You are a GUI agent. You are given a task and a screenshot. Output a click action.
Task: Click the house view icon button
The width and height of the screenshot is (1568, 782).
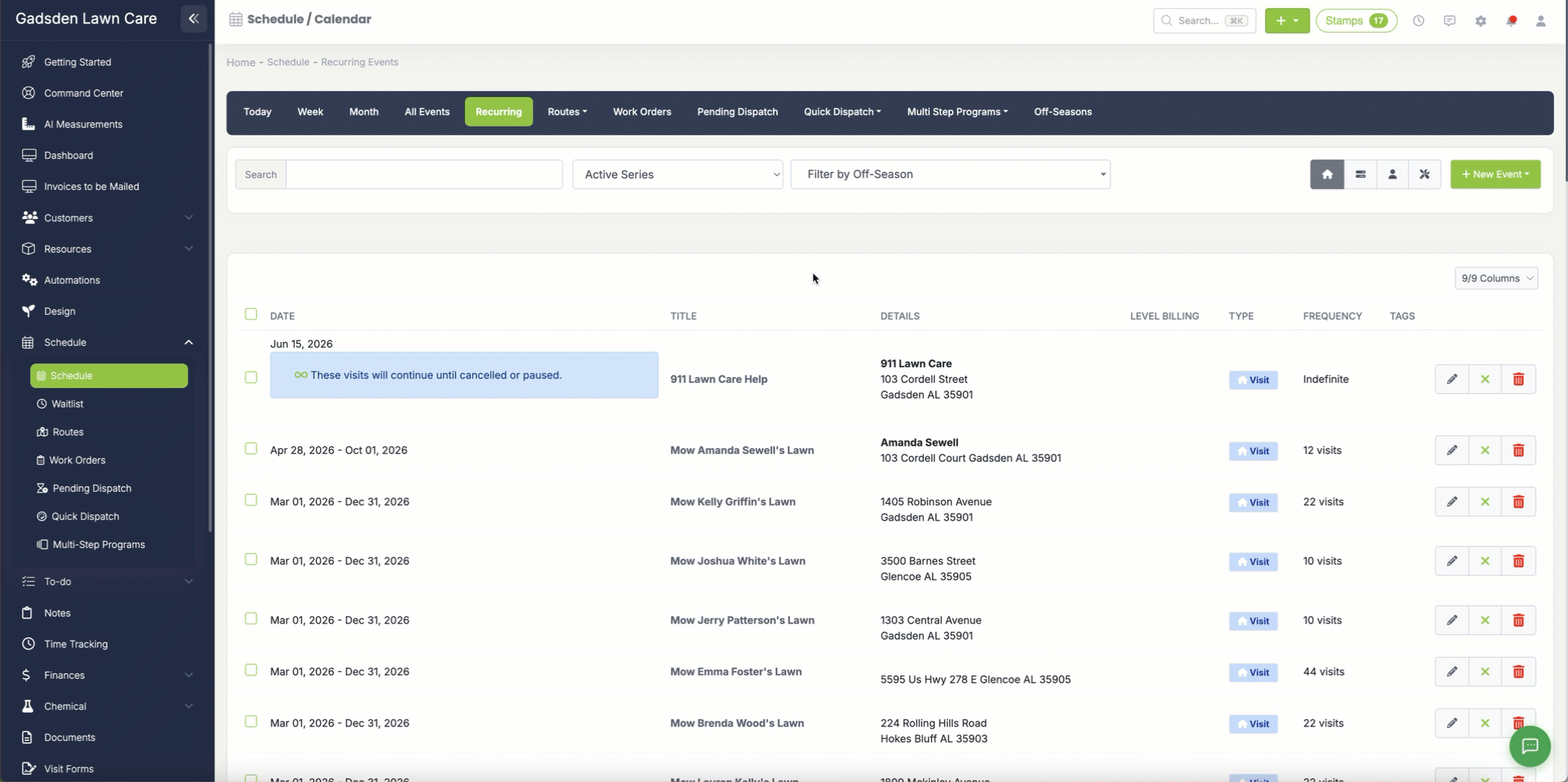[1327, 174]
